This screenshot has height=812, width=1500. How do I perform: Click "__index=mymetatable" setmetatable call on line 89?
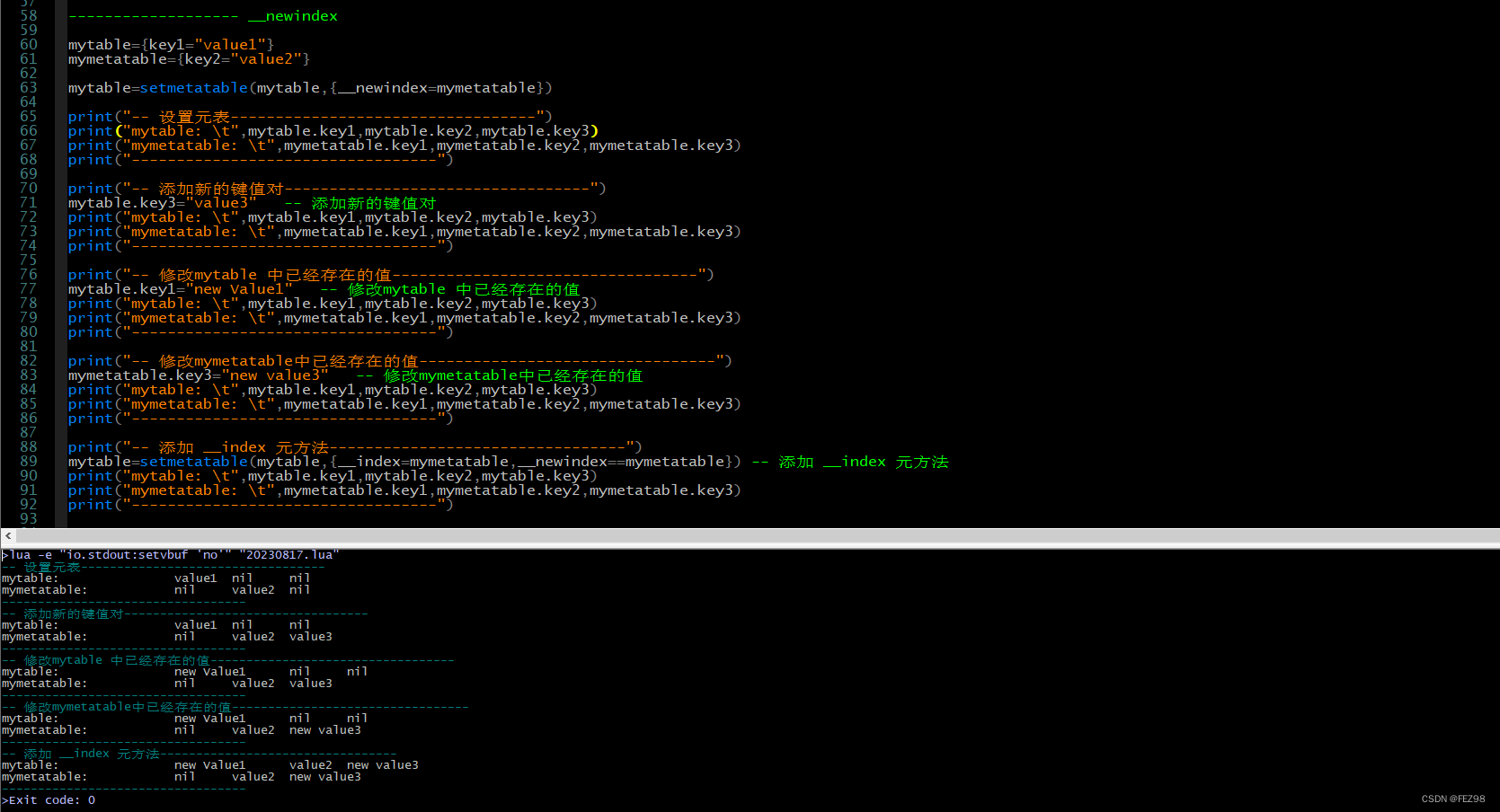click(x=404, y=462)
